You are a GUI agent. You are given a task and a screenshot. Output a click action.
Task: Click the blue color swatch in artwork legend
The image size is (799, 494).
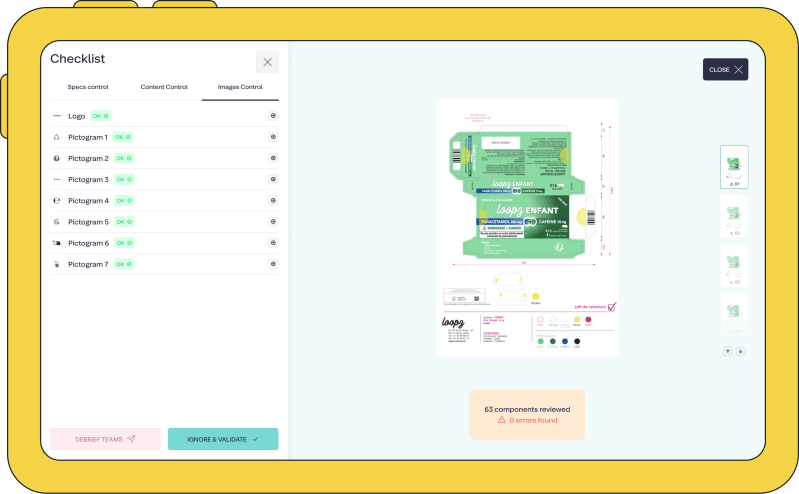565,341
